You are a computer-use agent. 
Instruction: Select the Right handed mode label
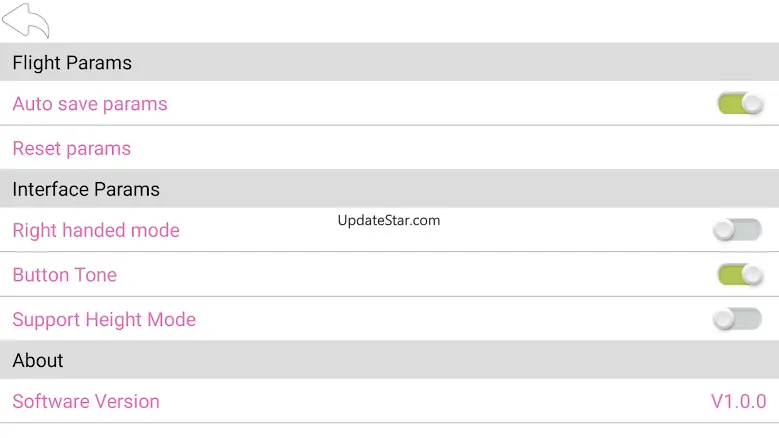96,230
